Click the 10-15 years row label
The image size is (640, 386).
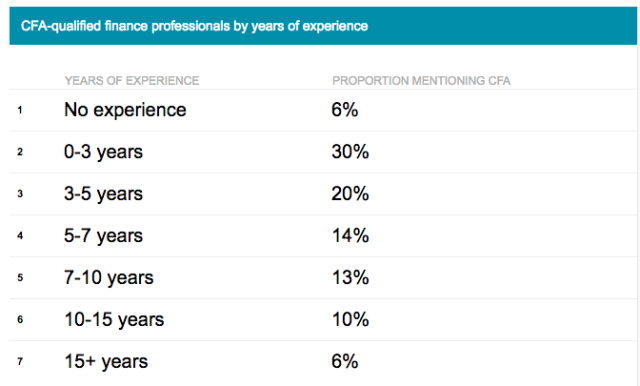114,319
